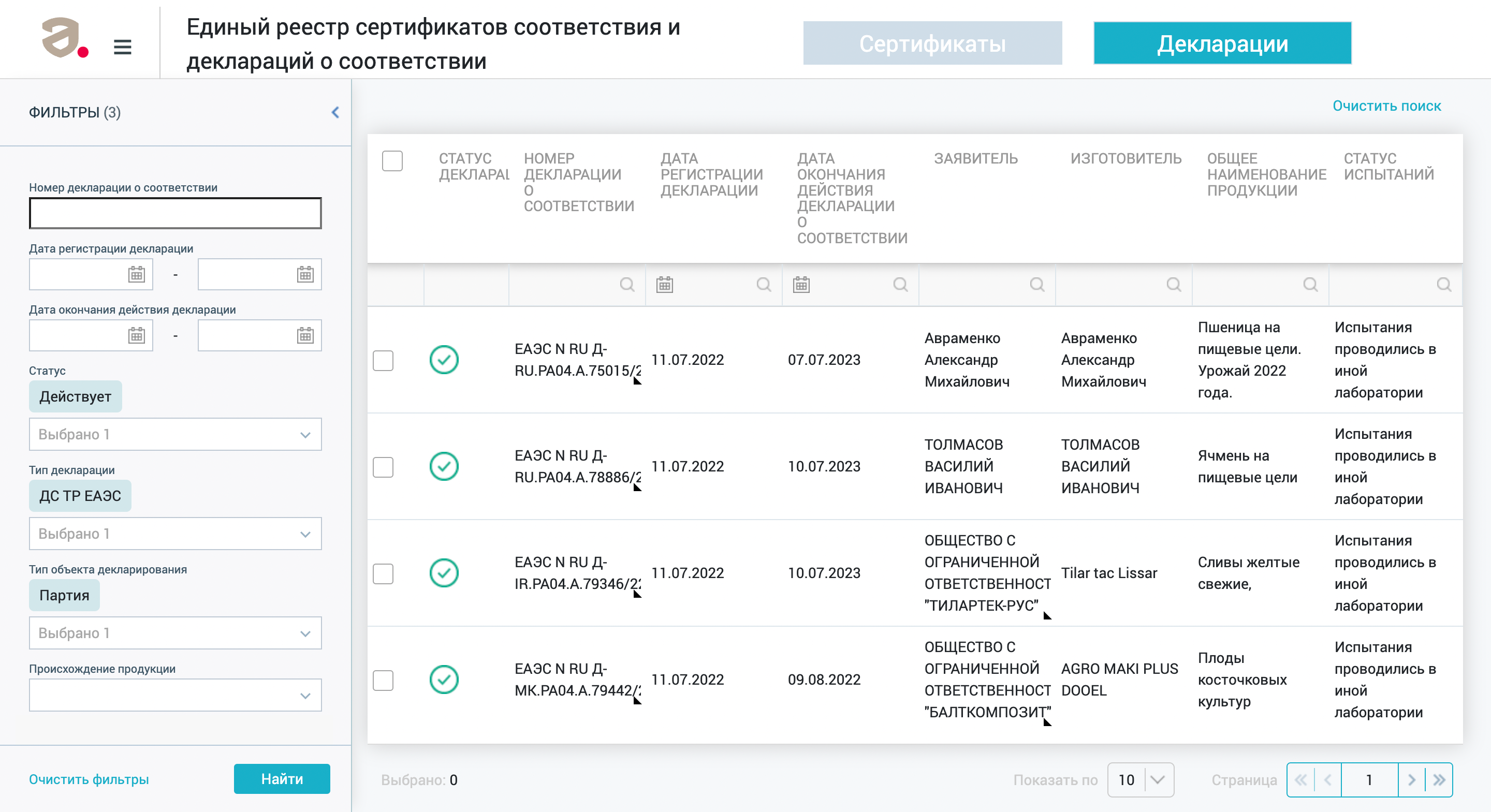1491x812 pixels.
Task: Check the ТИЛАРТЕК-РУС row checkbox
Action: click(x=383, y=573)
